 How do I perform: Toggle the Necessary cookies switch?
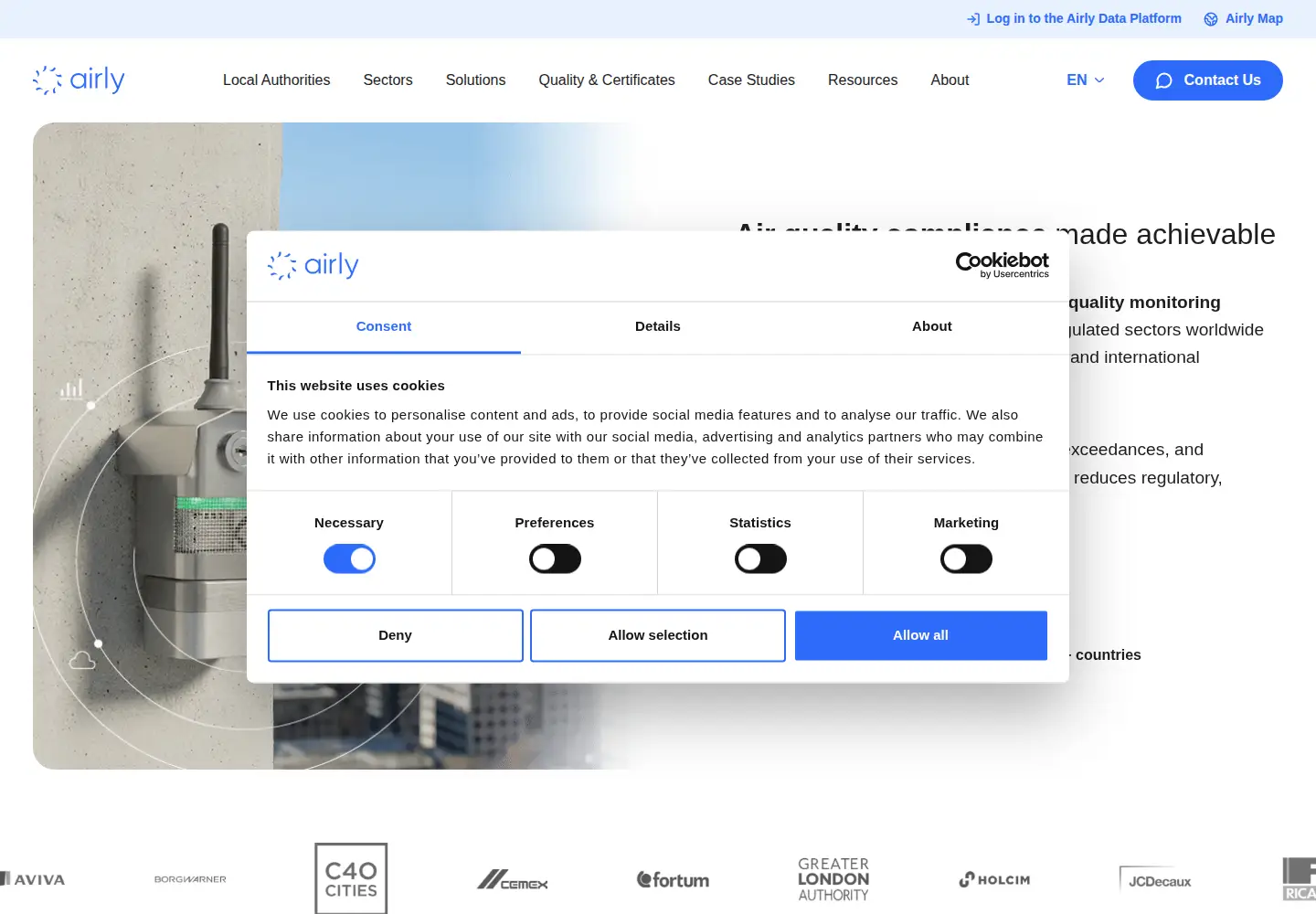click(349, 558)
